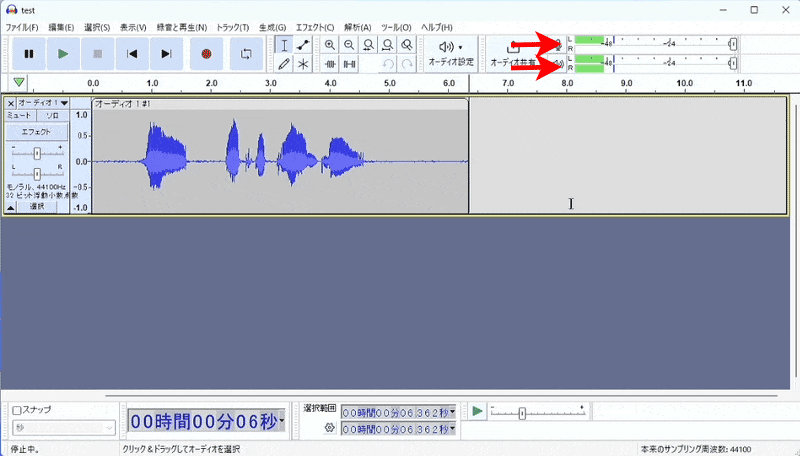
Task: Enable the スナップ snap checkbox
Action: click(x=17, y=410)
